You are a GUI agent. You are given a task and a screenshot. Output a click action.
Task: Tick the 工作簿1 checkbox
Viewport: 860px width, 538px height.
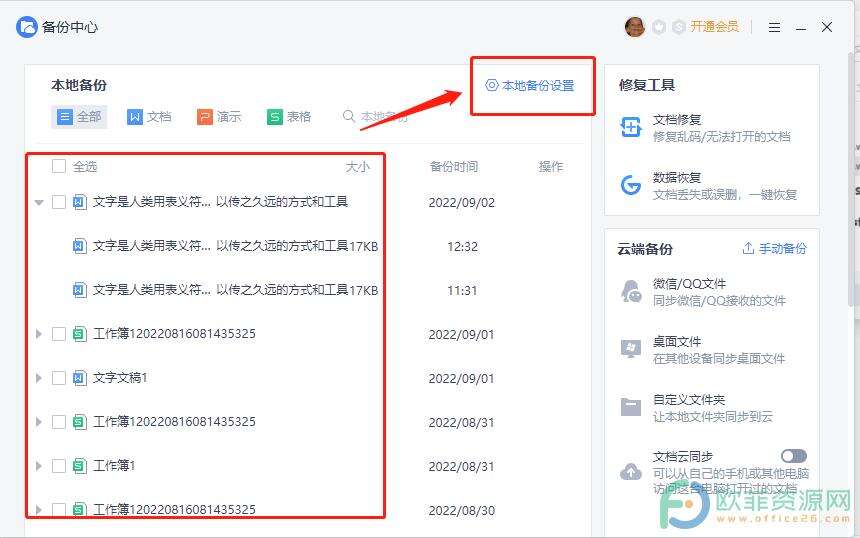click(59, 466)
